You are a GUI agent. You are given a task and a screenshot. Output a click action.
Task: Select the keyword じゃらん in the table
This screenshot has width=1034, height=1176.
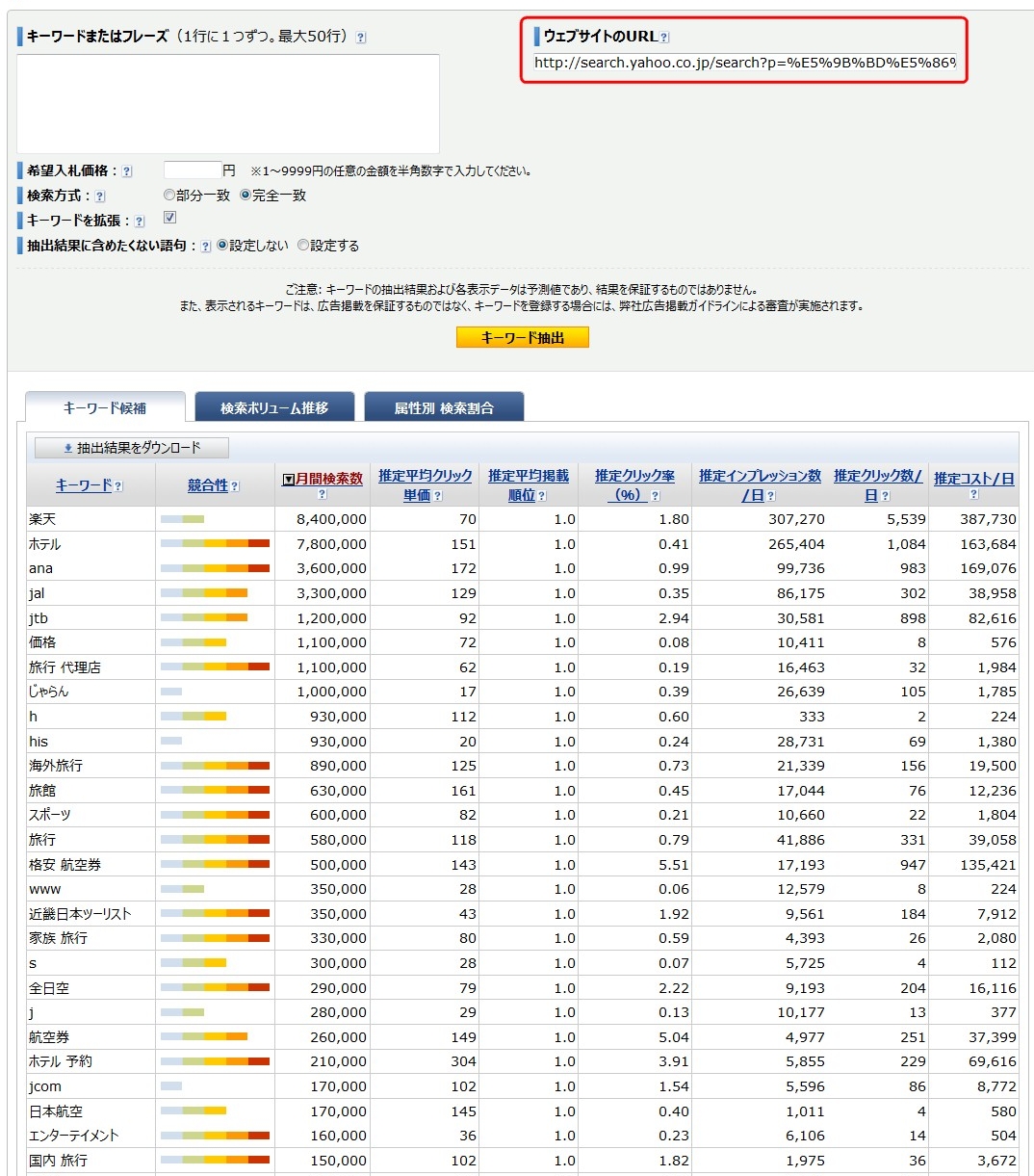tap(49, 692)
